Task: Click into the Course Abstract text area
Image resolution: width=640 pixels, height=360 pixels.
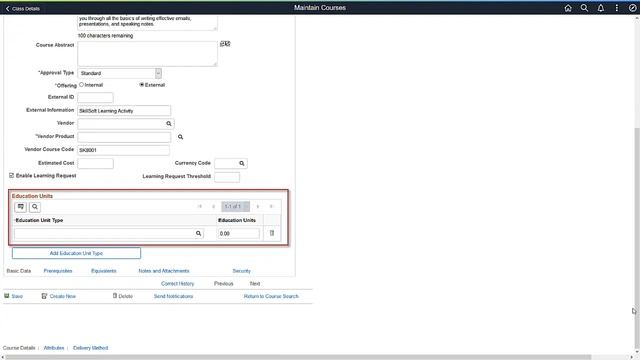Action: click(147, 54)
